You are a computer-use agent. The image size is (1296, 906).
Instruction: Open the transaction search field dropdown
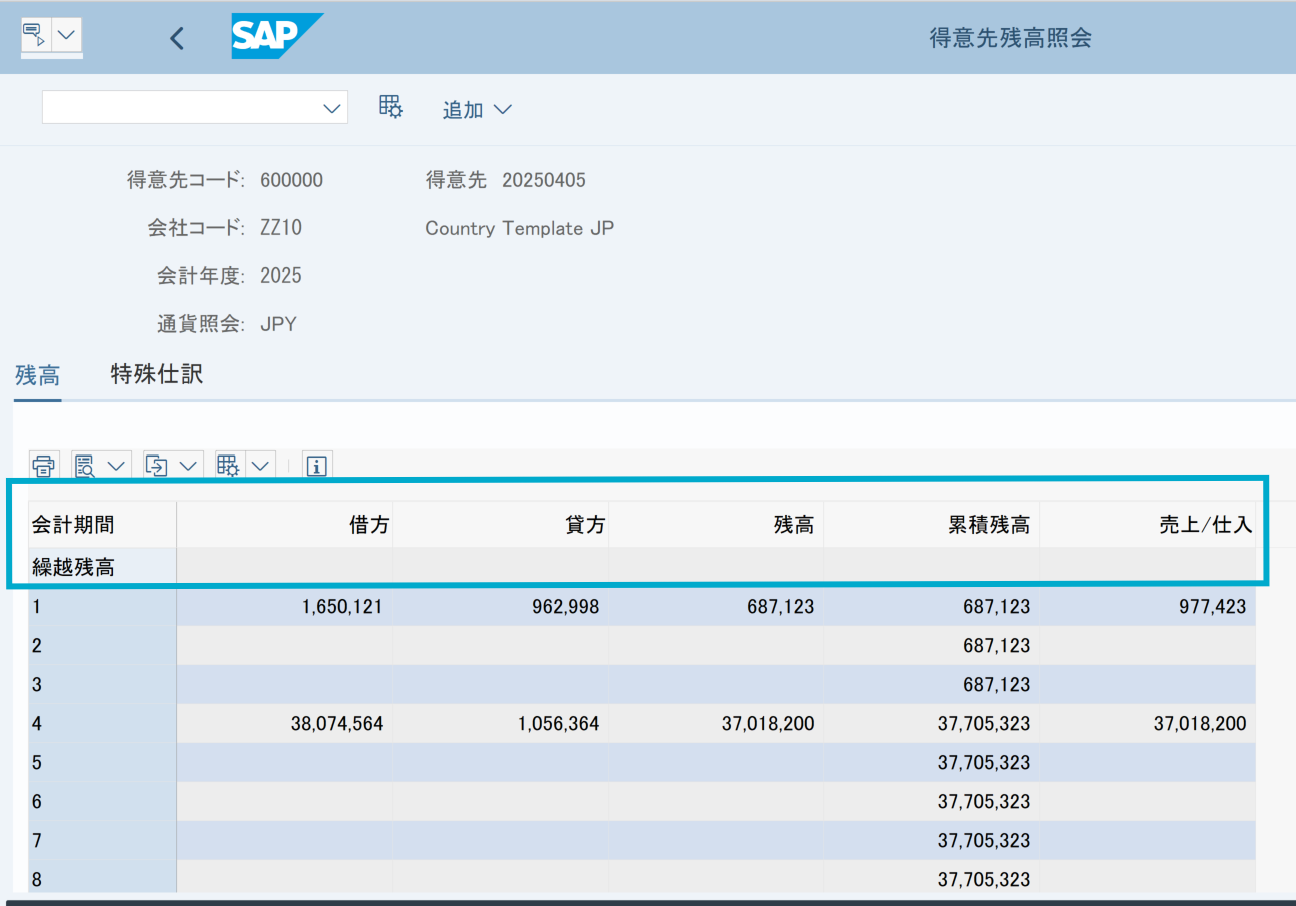pos(331,106)
